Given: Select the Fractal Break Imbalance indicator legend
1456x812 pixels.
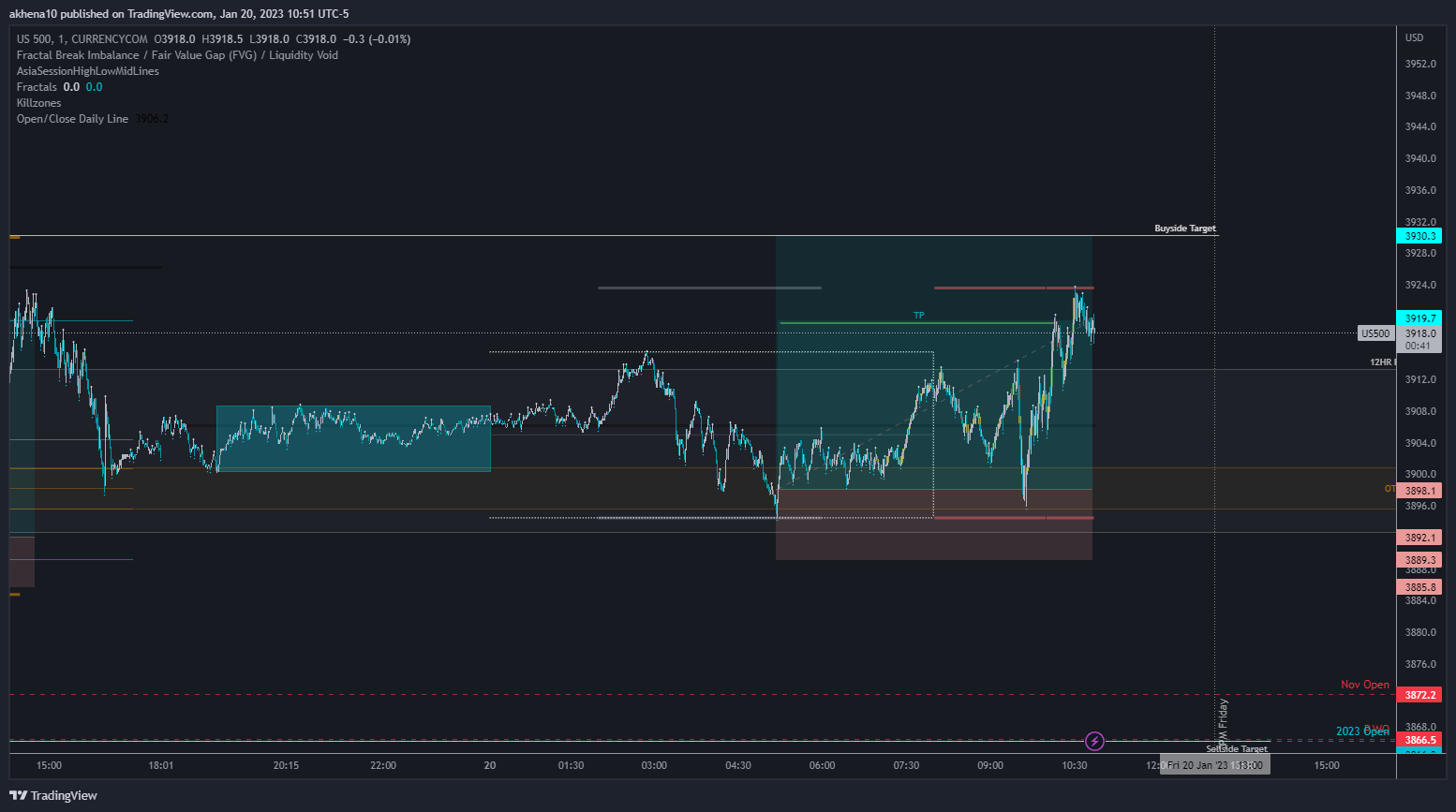Looking at the screenshot, I should (177, 55).
